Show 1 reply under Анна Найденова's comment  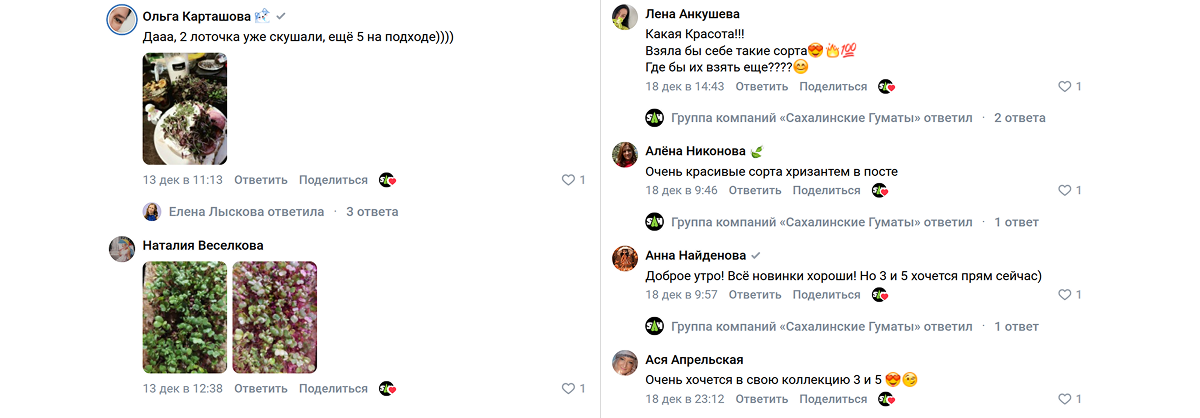coord(1016,326)
